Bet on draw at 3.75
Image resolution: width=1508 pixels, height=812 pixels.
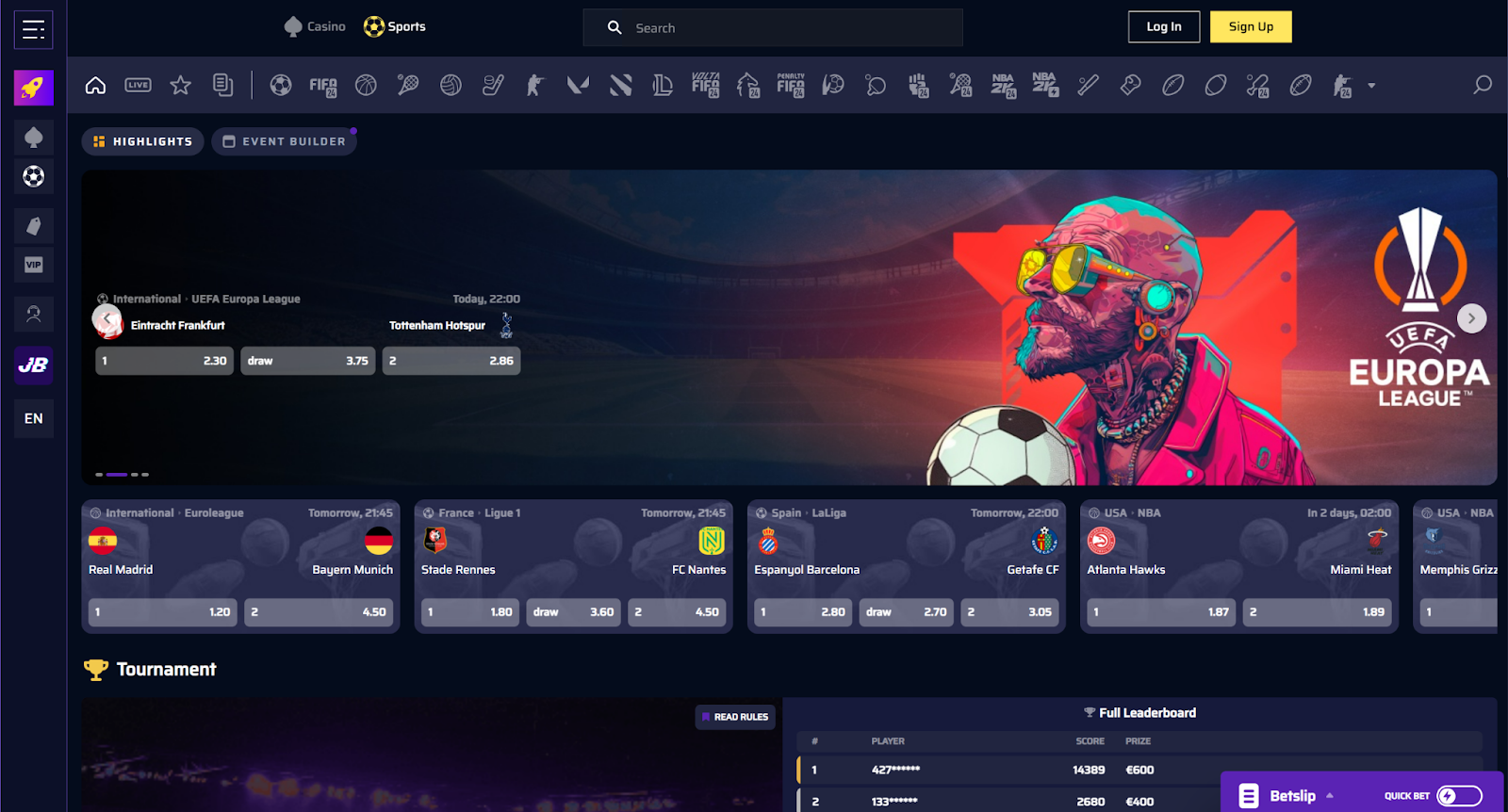pyautogui.click(x=307, y=361)
